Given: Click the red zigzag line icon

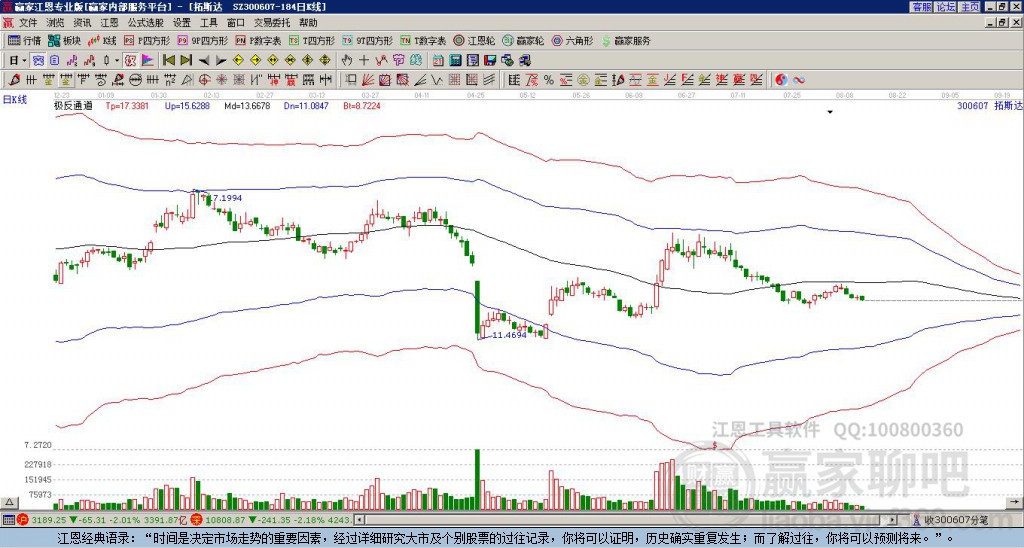Looking at the screenshot, I should [381, 61].
